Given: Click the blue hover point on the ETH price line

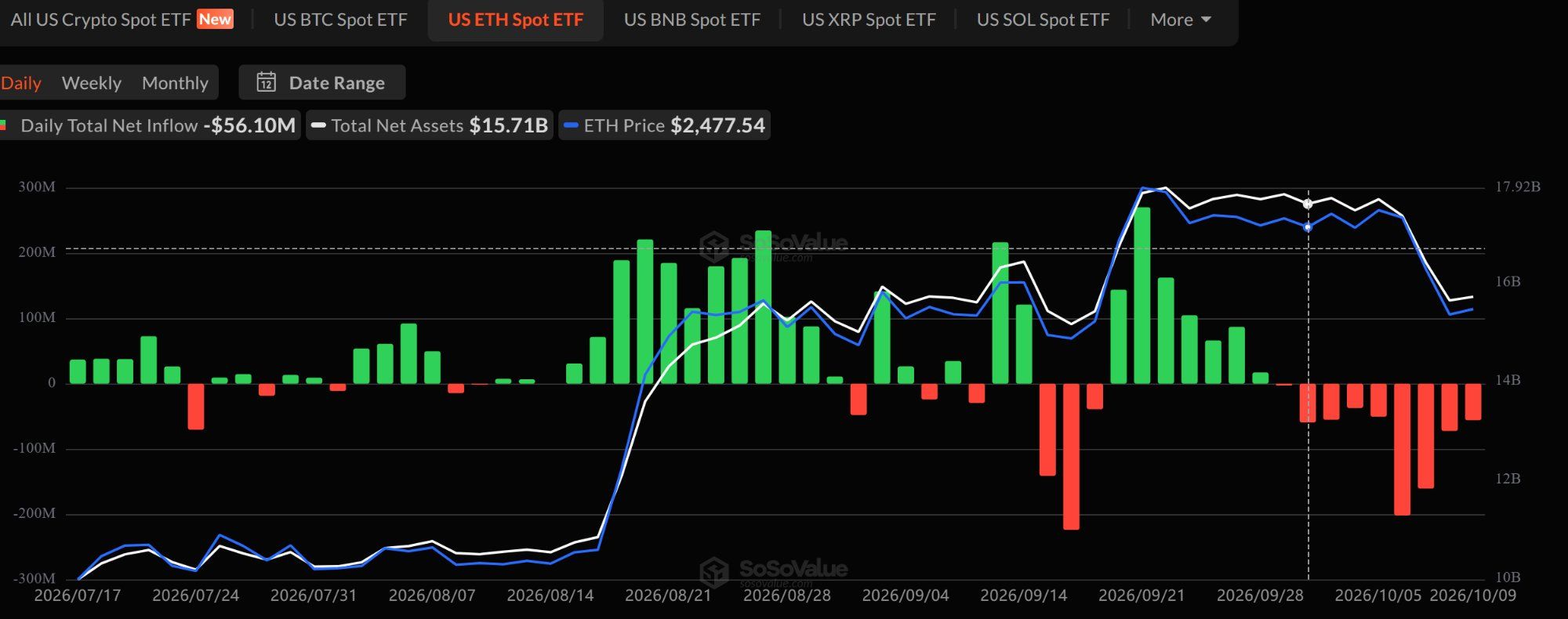Looking at the screenshot, I should click(x=1307, y=227).
